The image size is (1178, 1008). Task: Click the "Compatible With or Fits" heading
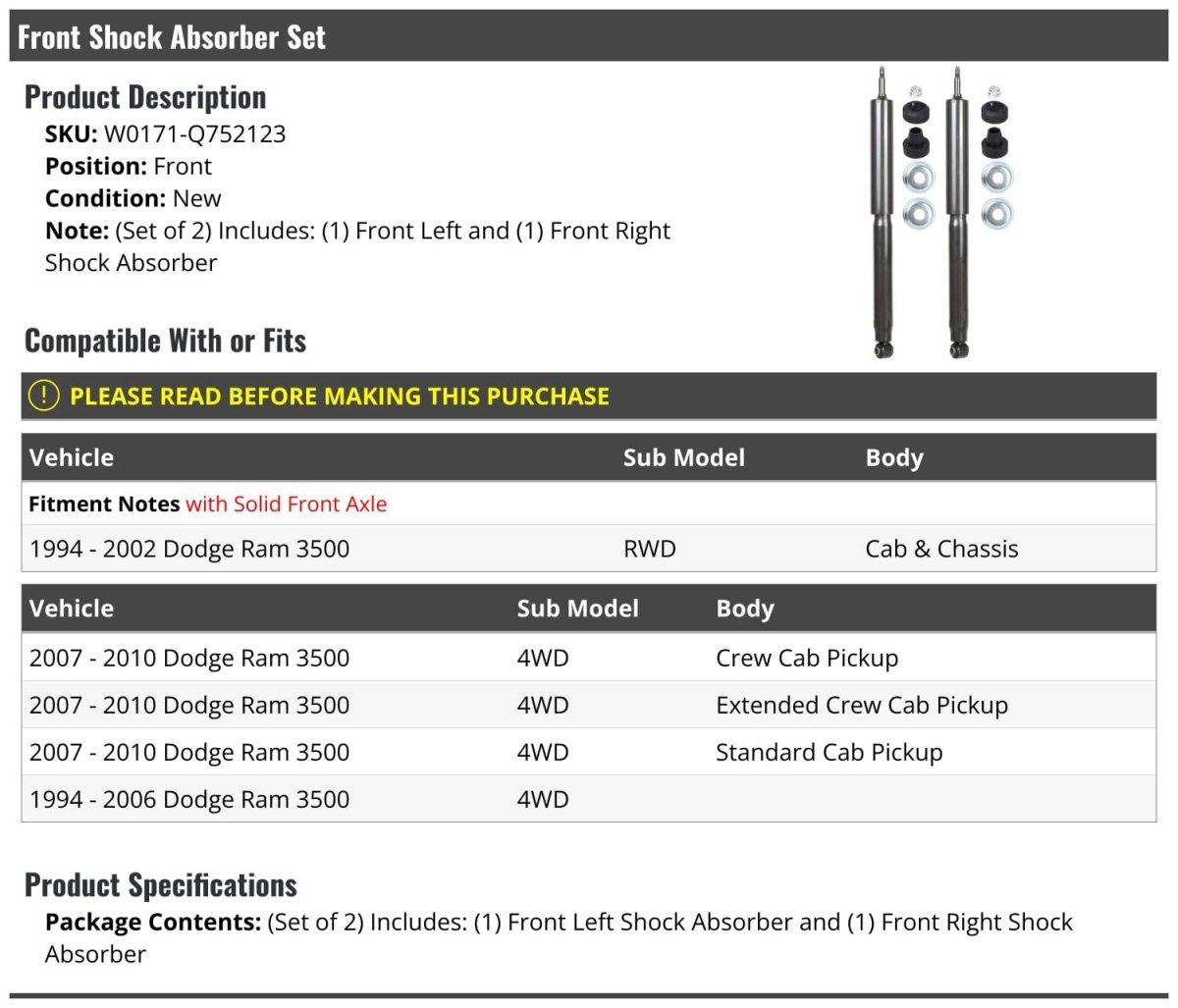coord(165,341)
